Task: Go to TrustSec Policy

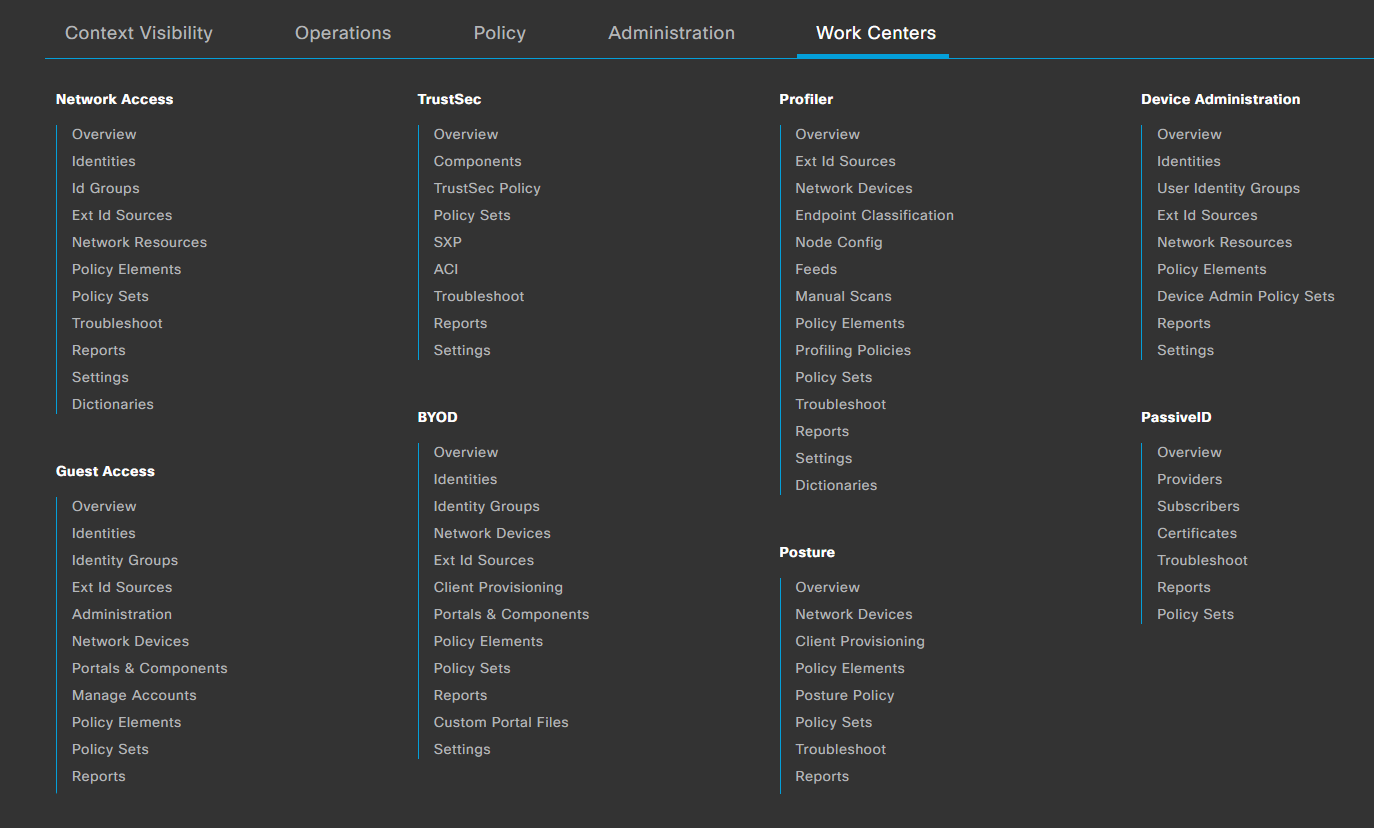Action: click(487, 188)
